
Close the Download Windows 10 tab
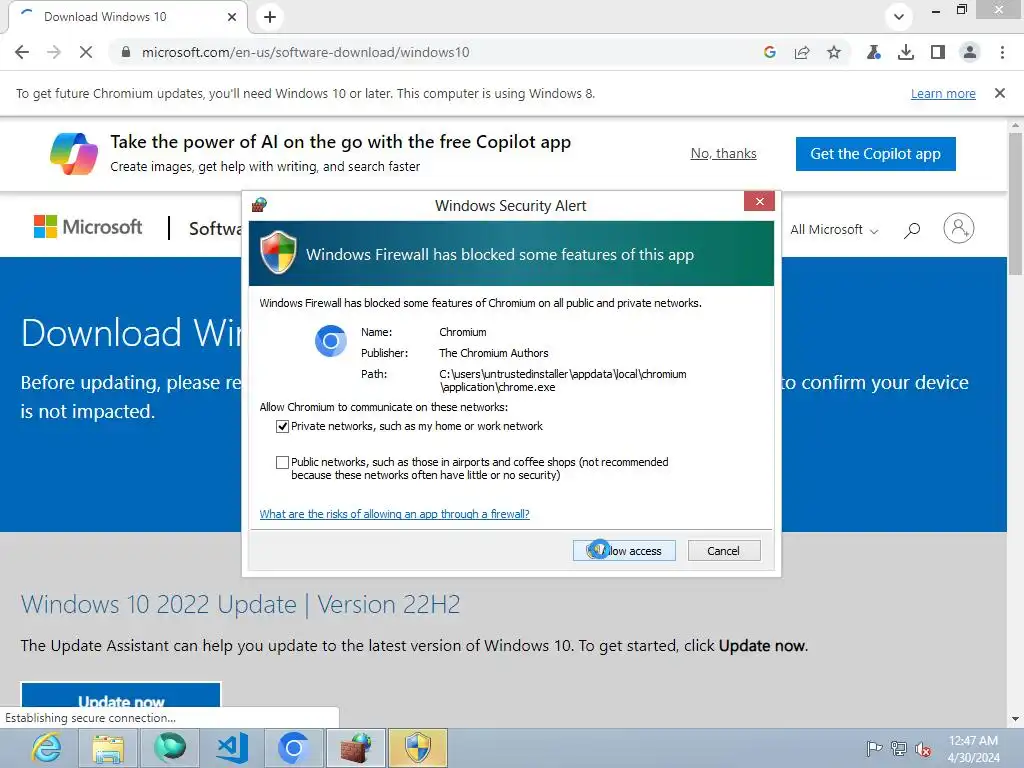click(x=232, y=17)
